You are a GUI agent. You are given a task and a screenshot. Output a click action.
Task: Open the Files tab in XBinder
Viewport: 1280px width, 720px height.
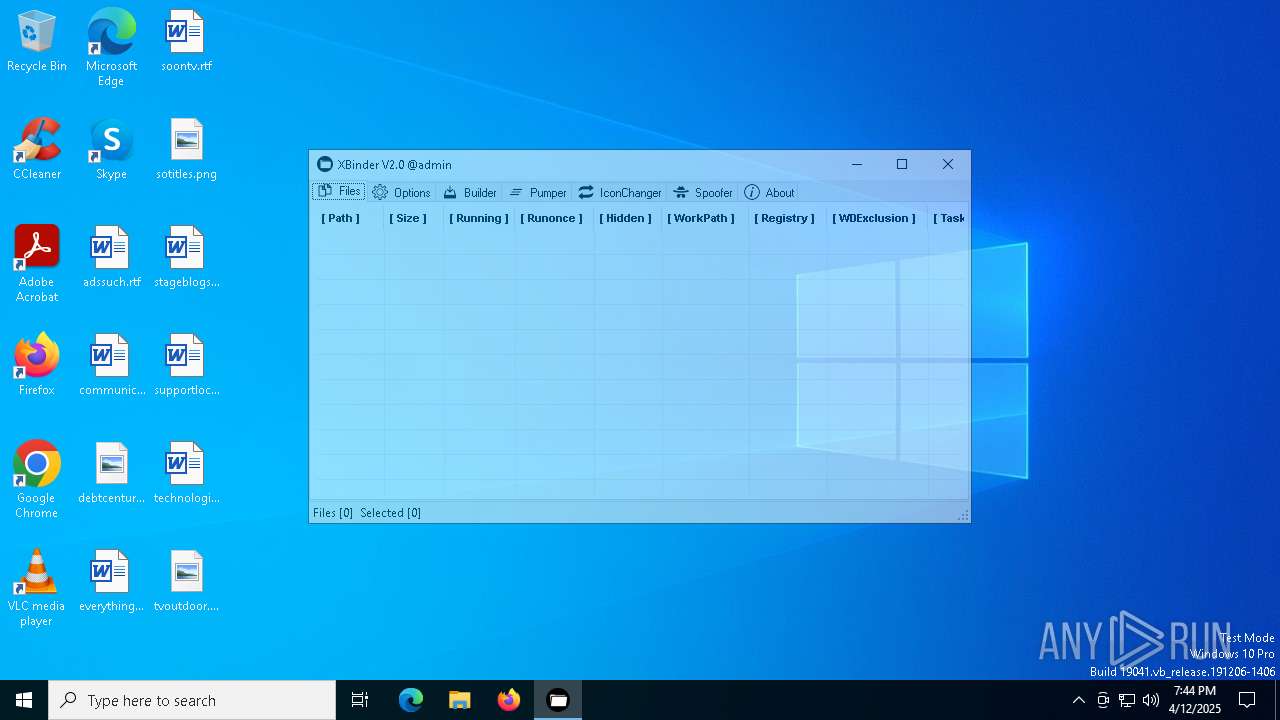click(x=339, y=192)
